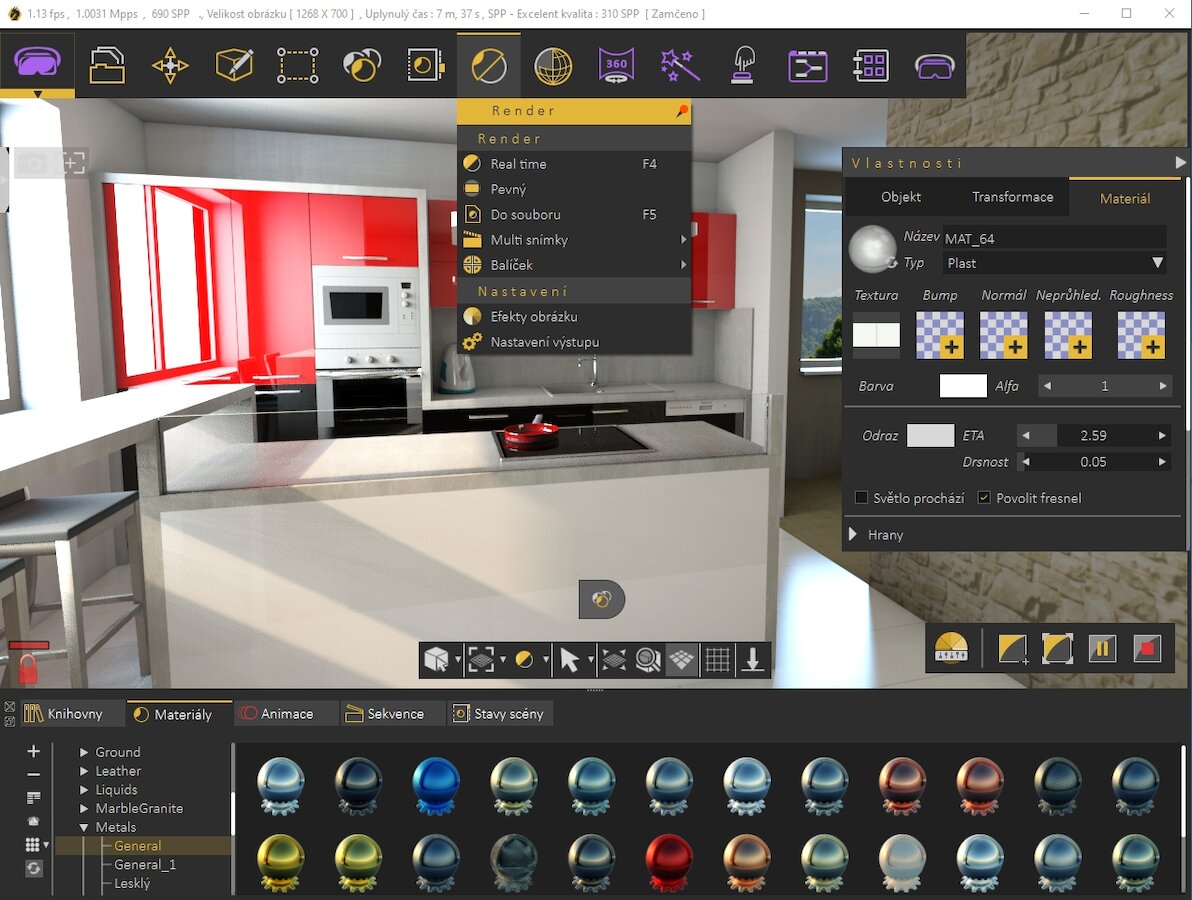Pause rendering with the pause button

[x=1102, y=649]
